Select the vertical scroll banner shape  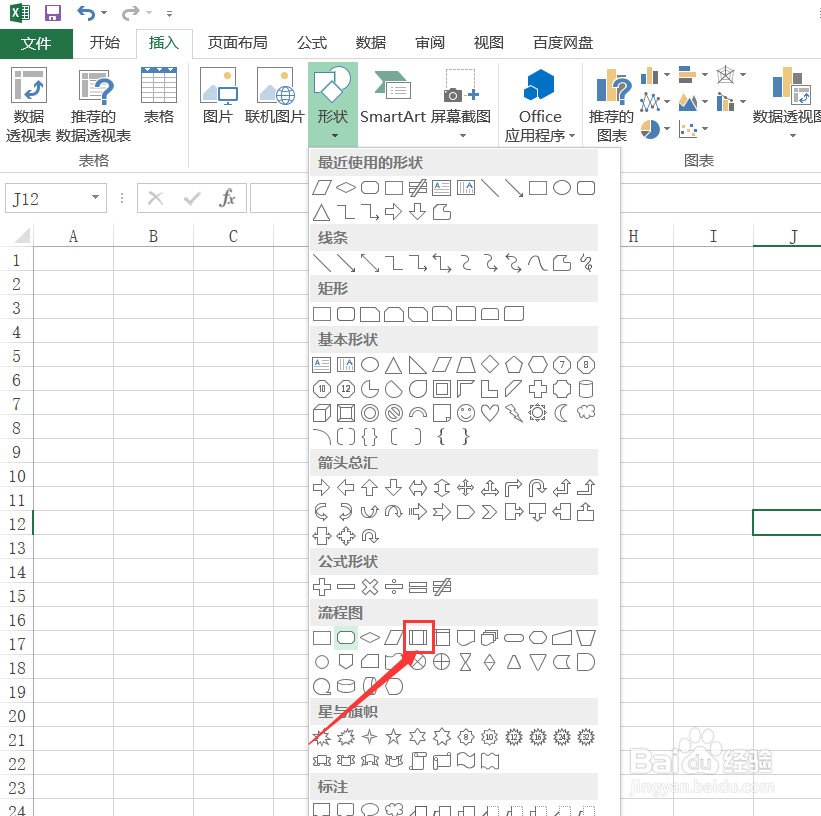[x=417, y=760]
